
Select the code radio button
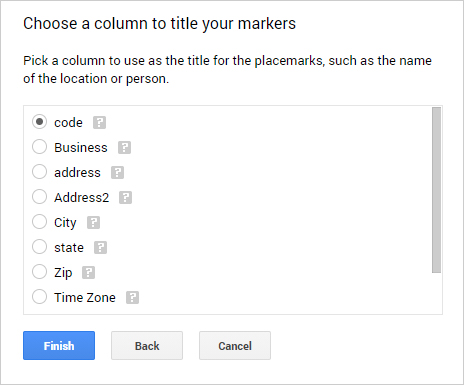click(39, 122)
